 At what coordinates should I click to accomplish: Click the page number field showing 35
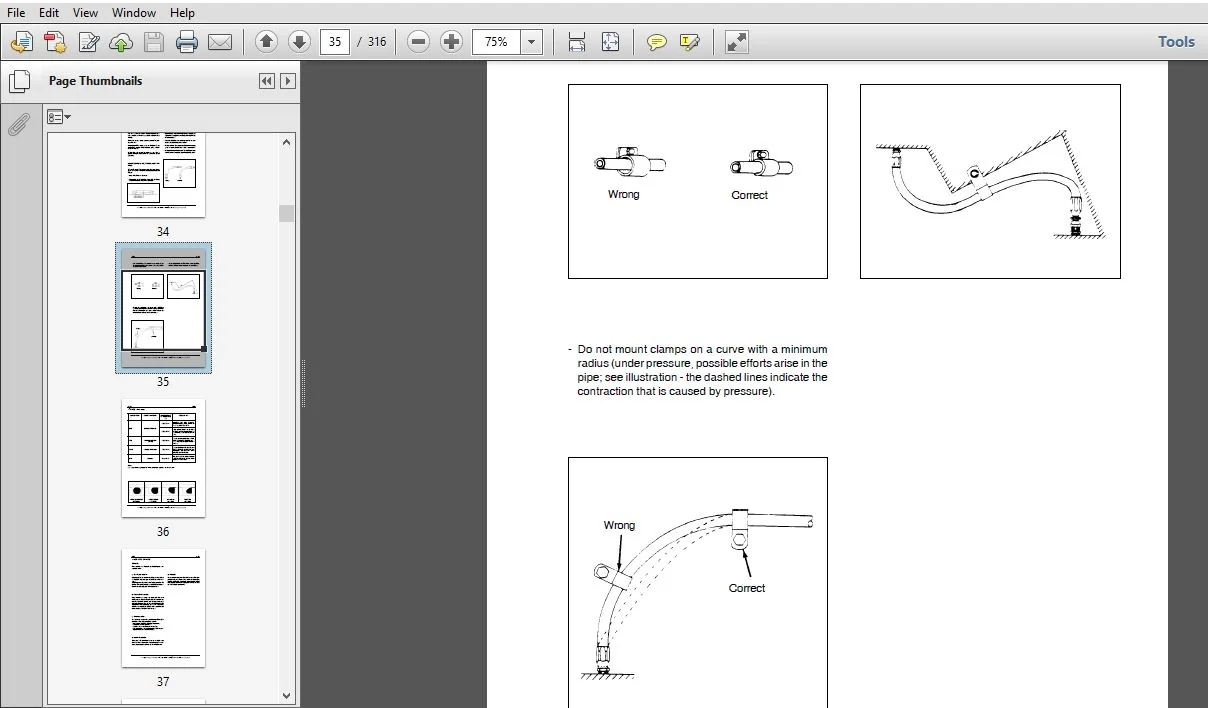[335, 42]
